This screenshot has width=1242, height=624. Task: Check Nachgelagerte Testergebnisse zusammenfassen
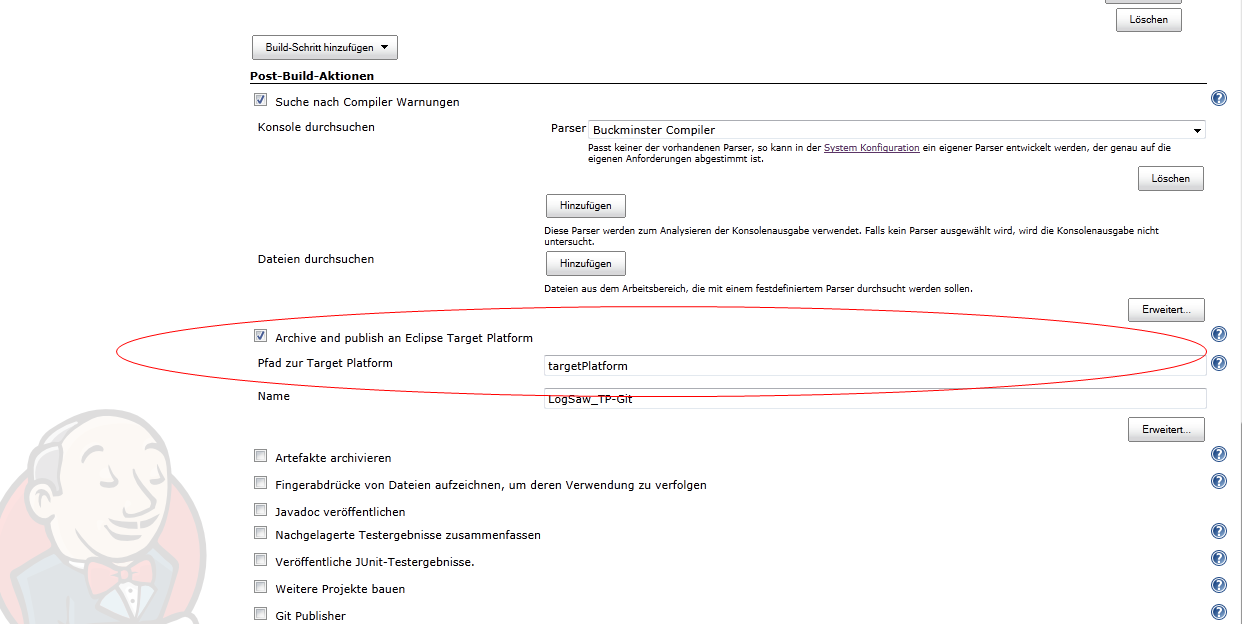click(261, 533)
